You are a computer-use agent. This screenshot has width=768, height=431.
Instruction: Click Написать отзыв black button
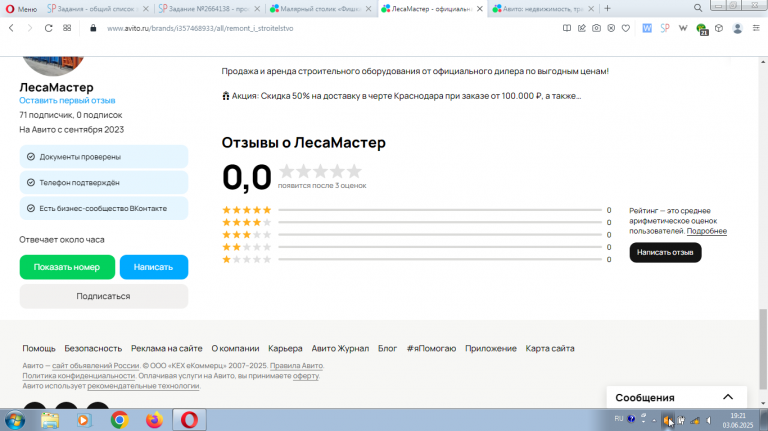click(665, 252)
